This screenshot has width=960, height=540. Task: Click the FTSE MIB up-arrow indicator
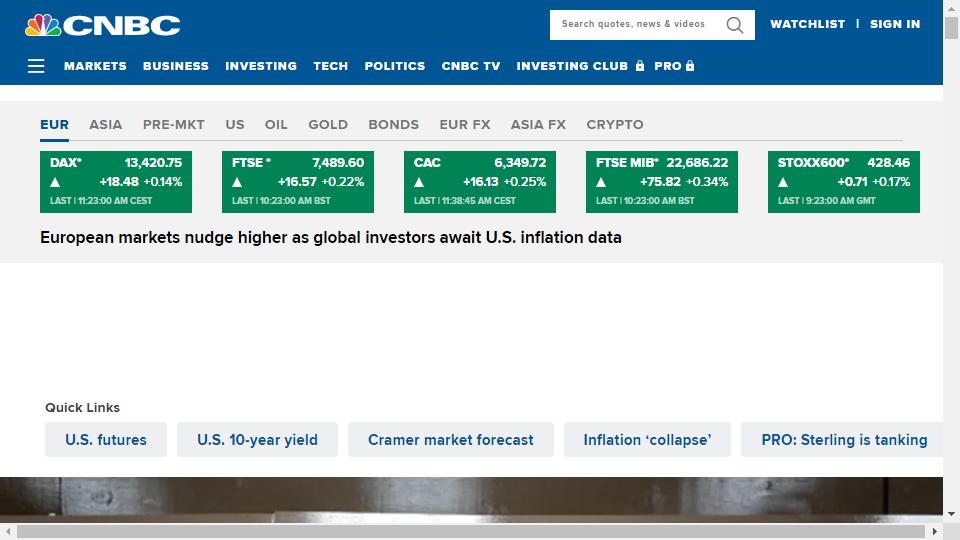point(601,182)
